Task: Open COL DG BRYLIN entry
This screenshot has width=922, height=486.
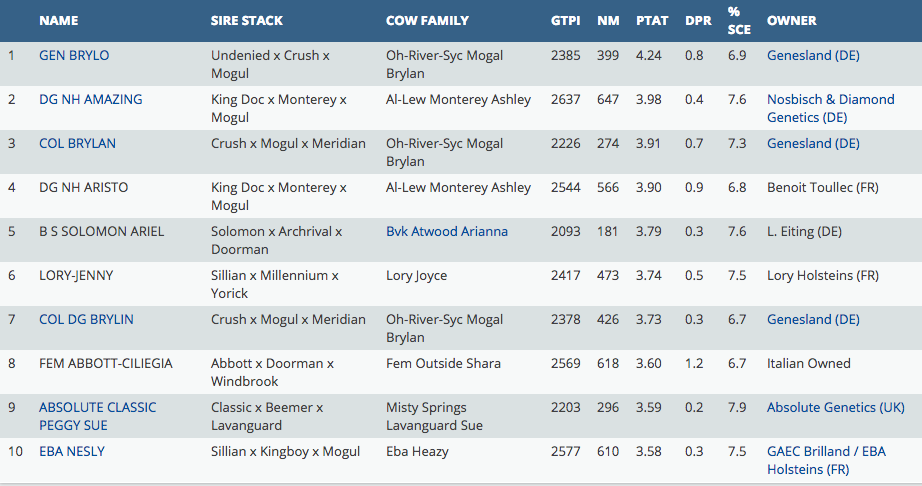Action: click(86, 320)
